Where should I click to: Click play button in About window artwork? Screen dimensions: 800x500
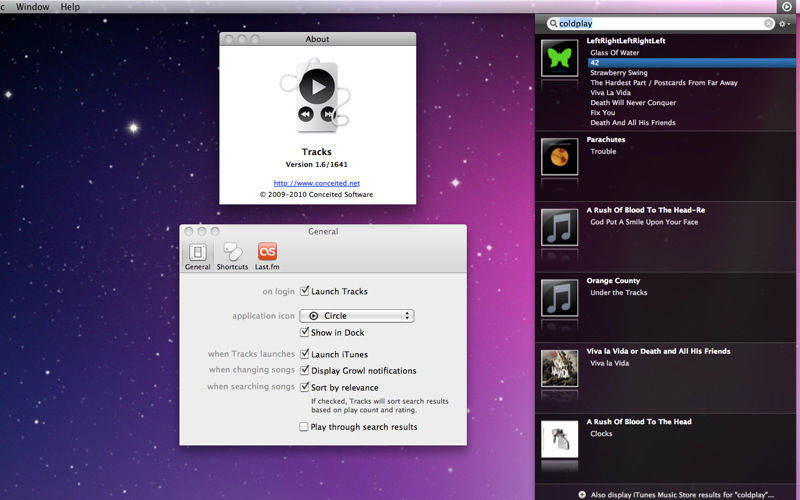[317, 87]
